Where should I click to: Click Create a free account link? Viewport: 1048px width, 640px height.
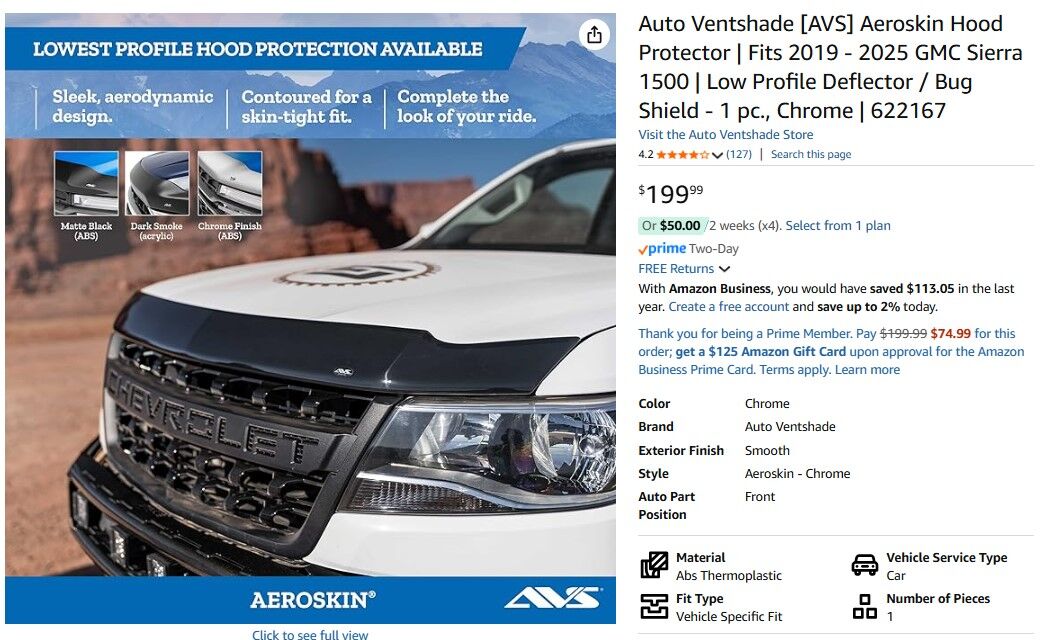coord(729,307)
